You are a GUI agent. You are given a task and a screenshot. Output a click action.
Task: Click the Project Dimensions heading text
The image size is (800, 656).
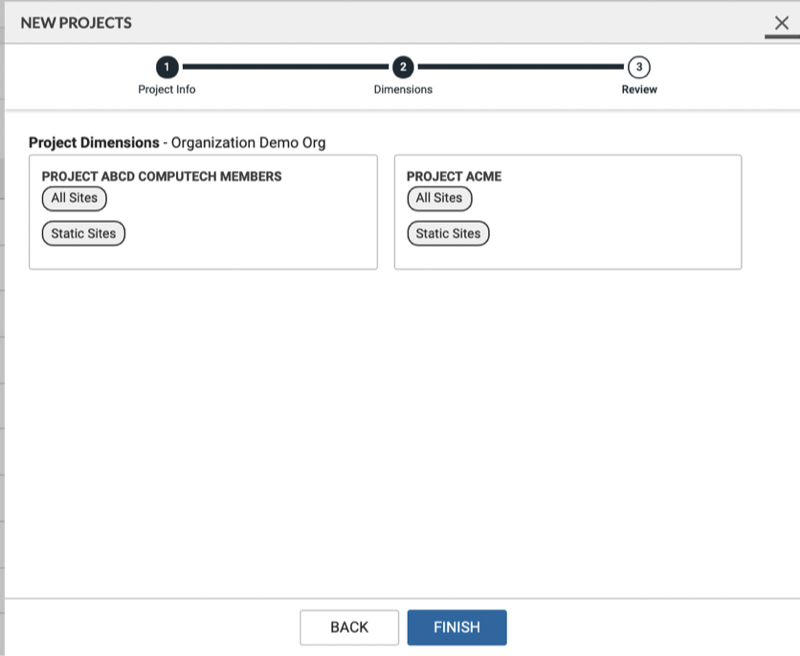tap(94, 143)
